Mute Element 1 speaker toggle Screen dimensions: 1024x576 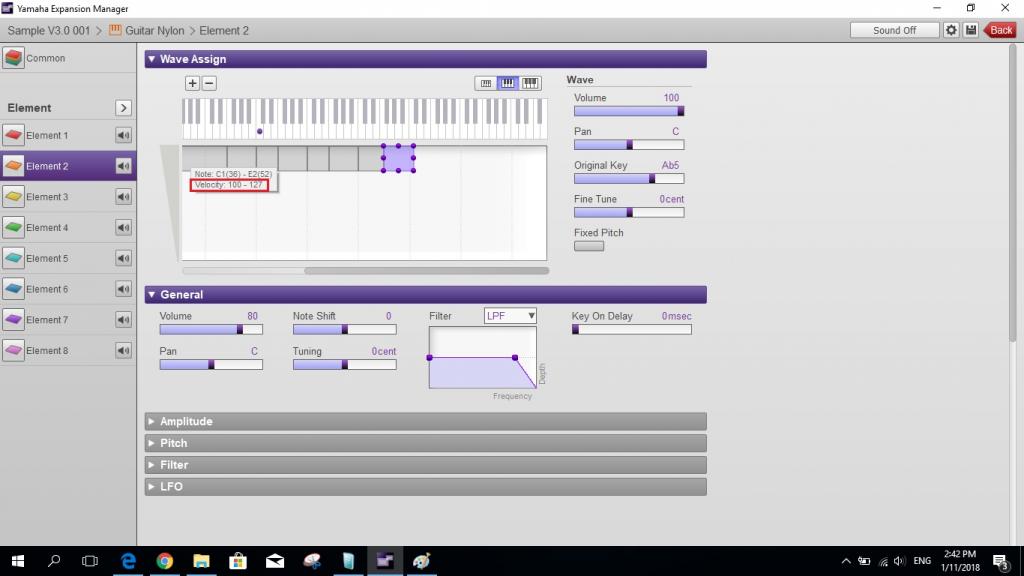click(123, 135)
